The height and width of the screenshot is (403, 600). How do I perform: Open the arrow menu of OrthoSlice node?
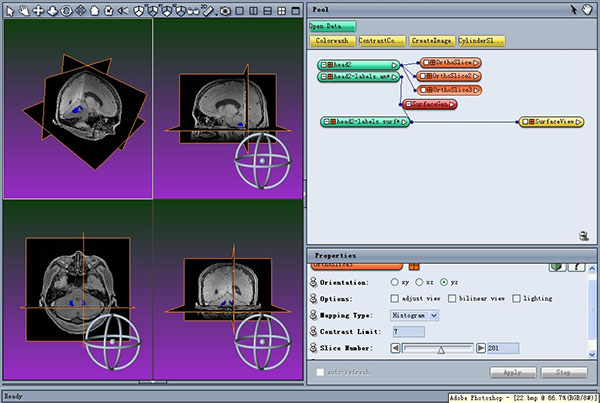[x=476, y=63]
